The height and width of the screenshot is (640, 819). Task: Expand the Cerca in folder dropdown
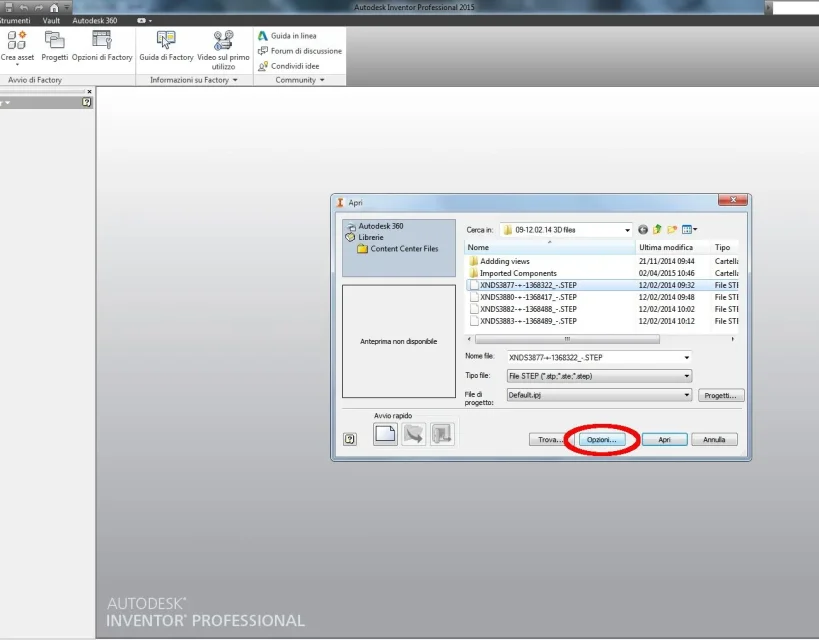626,229
